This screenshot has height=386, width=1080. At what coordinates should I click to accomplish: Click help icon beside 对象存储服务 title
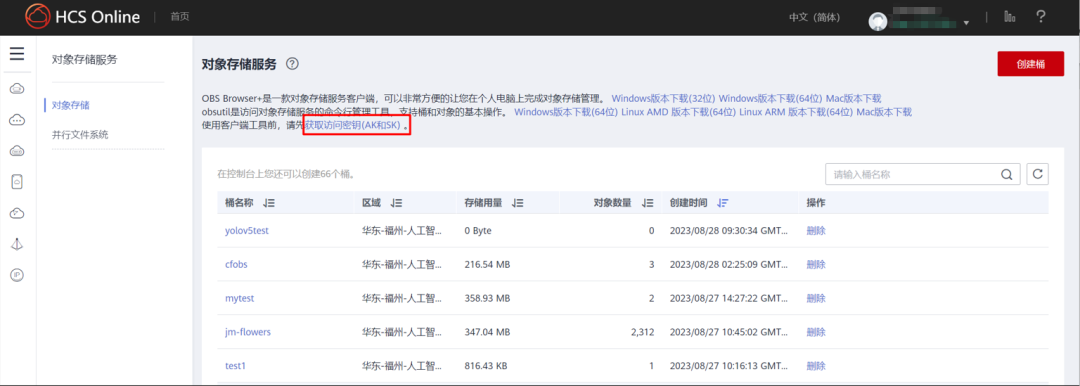pos(292,64)
